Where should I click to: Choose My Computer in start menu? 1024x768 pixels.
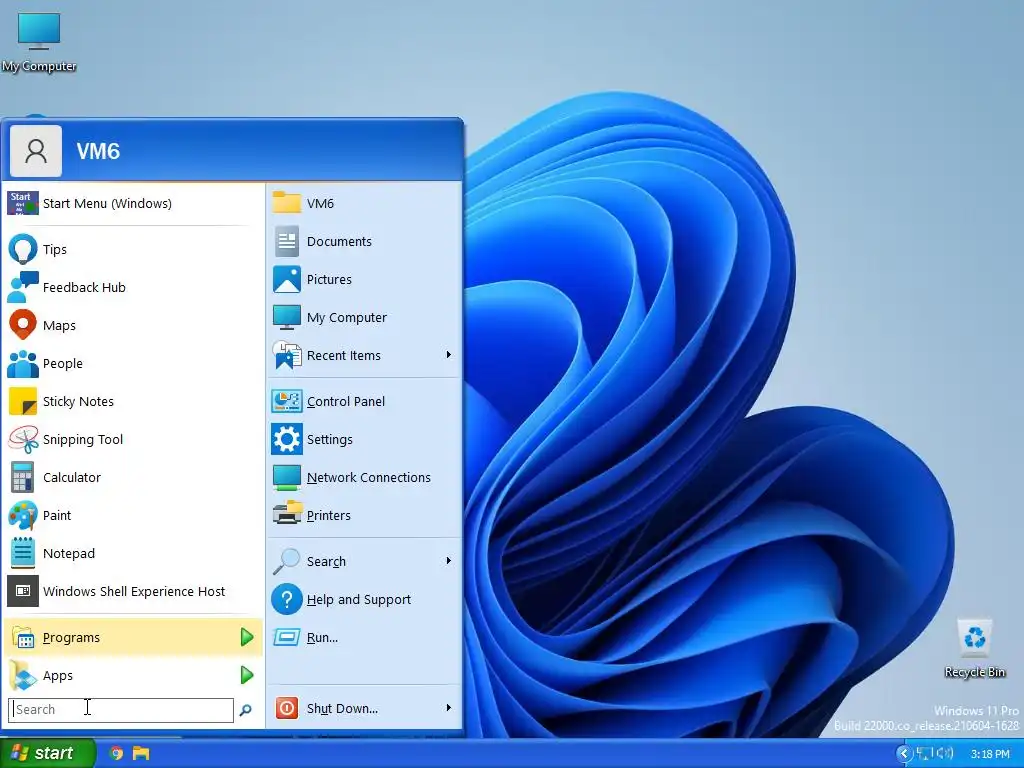pos(364,317)
